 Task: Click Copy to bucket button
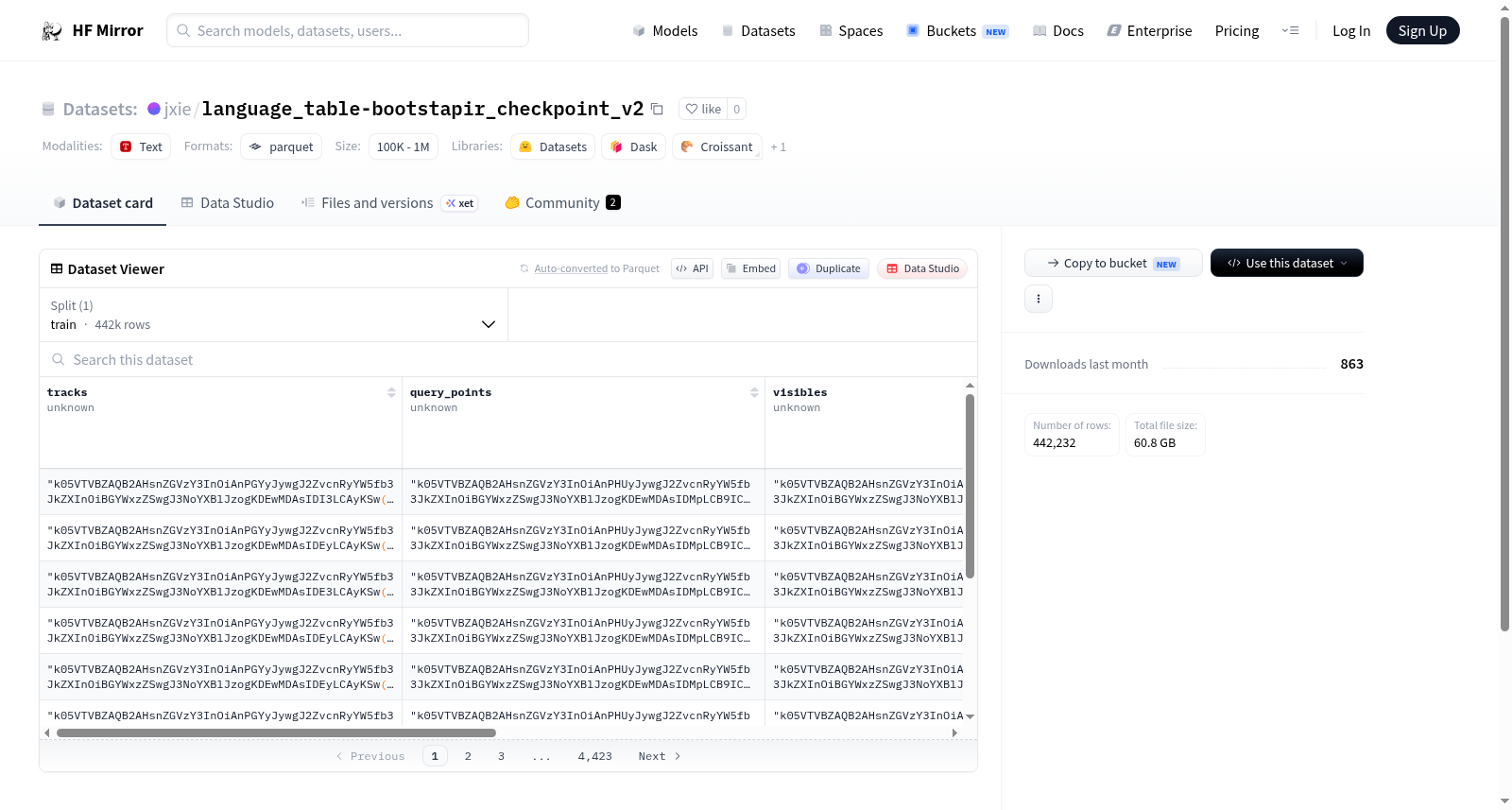coord(1113,263)
